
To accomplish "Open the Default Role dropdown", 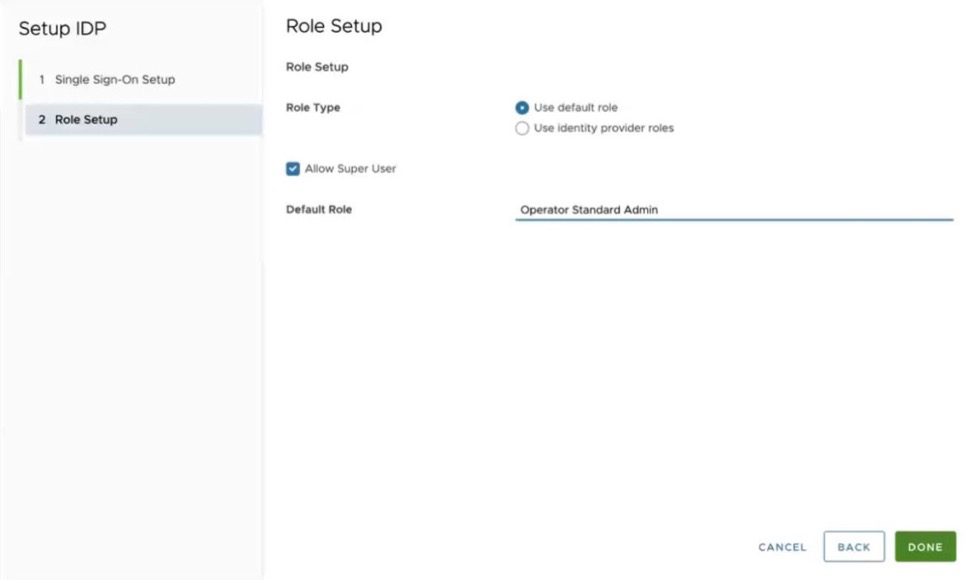I will (x=733, y=210).
